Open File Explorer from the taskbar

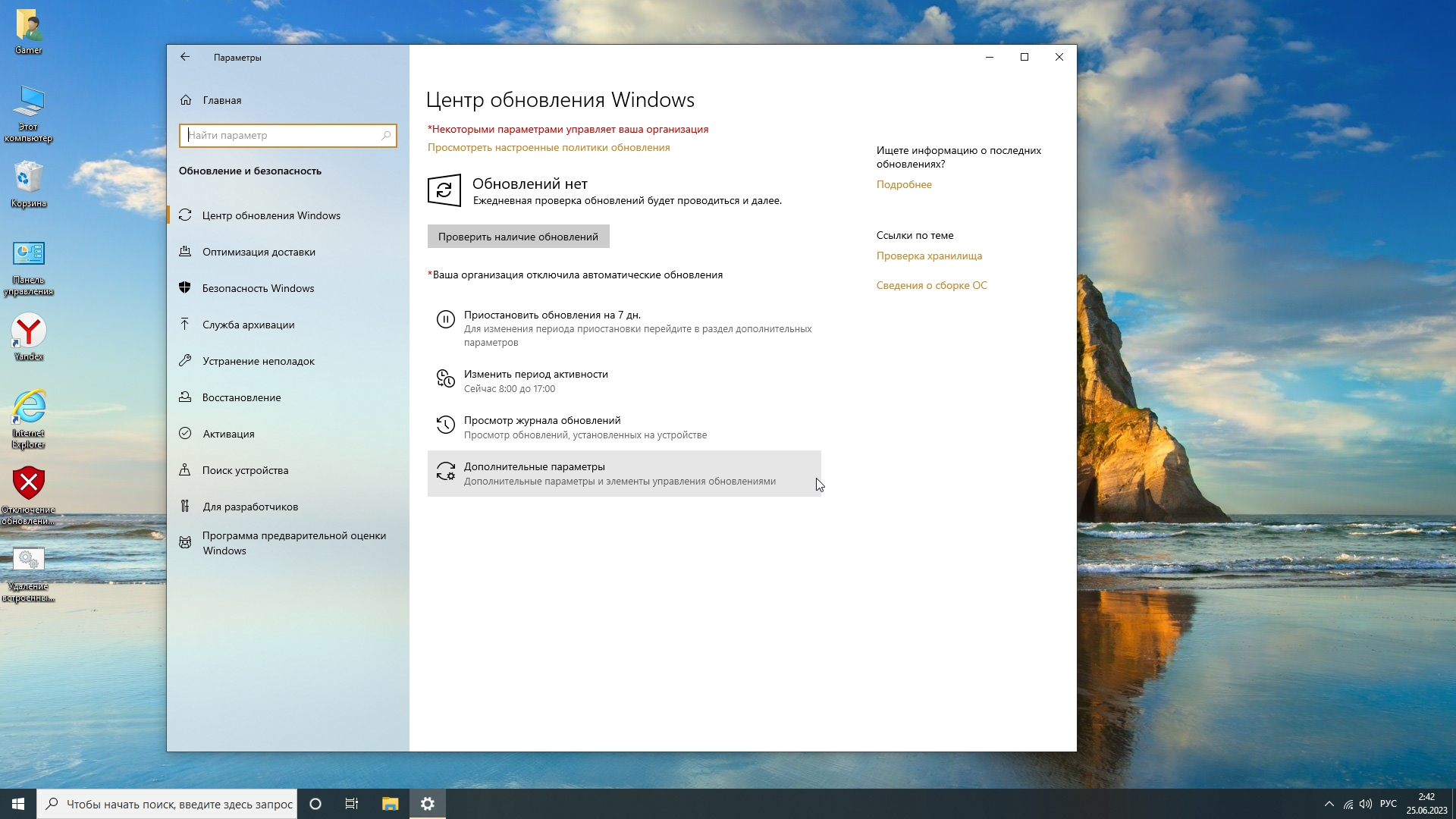[390, 804]
